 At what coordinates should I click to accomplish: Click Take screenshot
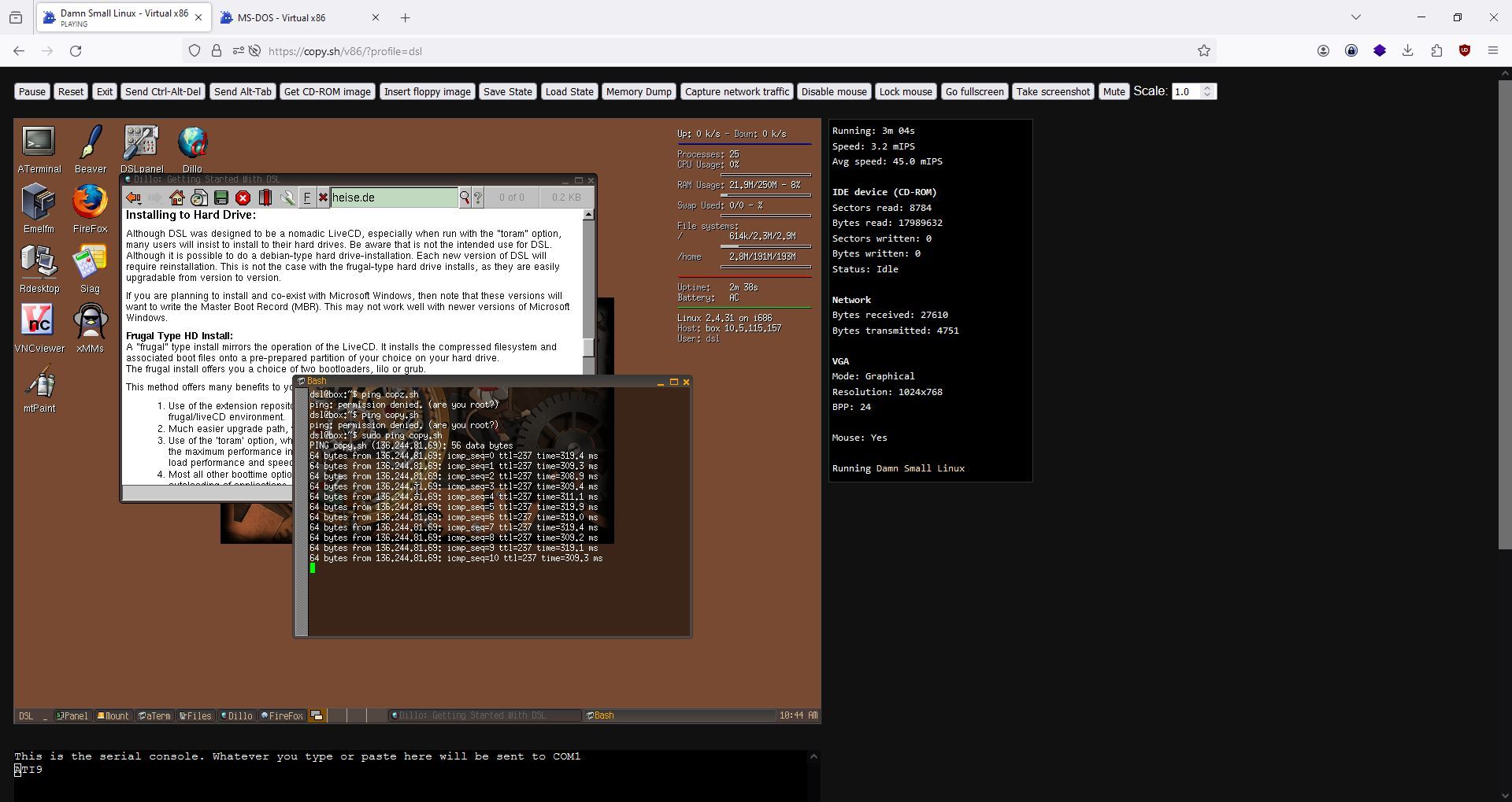(x=1053, y=92)
